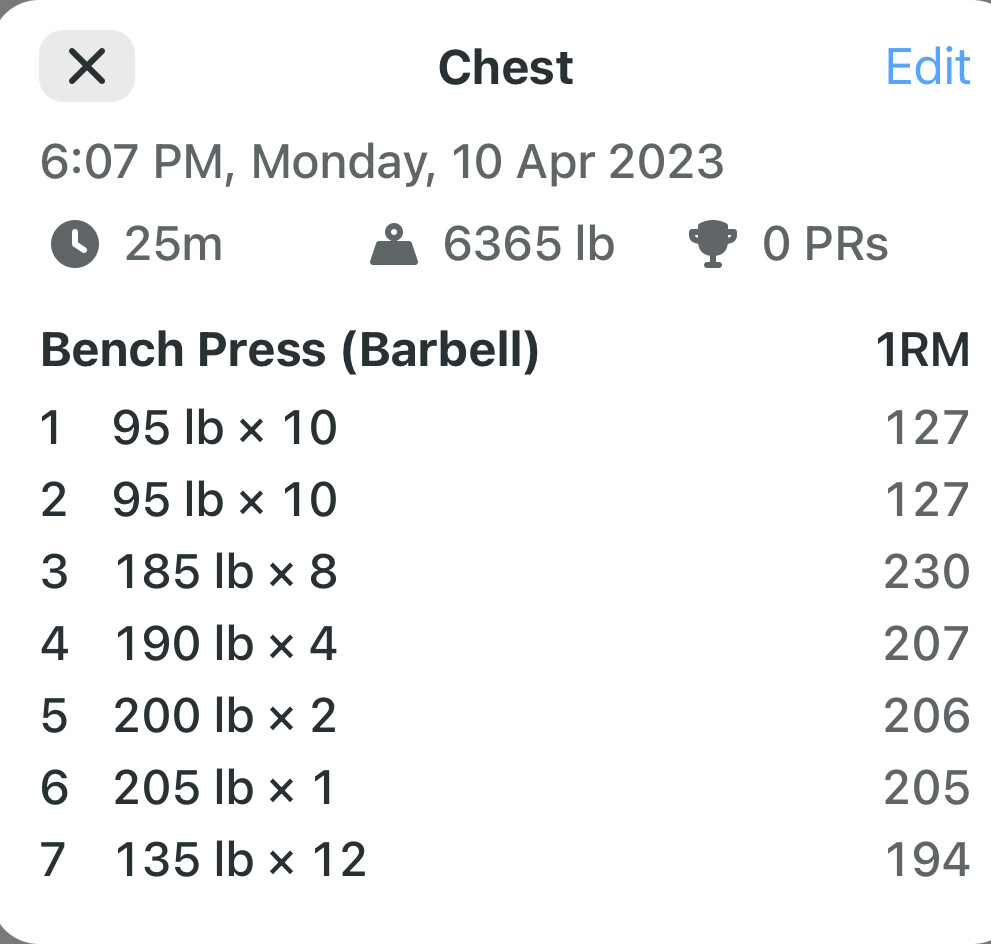This screenshot has width=991, height=944.
Task: Select set 3, 185 lb × 8
Action: 505,572
